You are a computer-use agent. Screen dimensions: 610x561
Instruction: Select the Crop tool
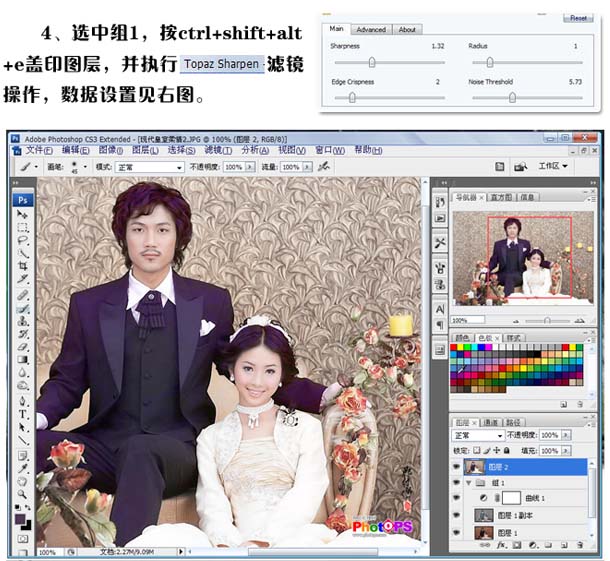tap(22, 266)
